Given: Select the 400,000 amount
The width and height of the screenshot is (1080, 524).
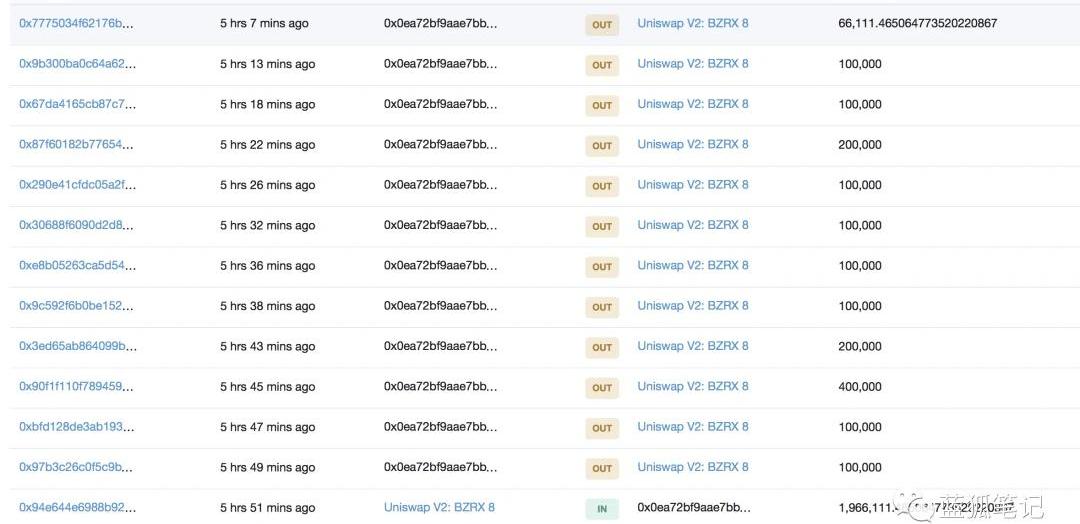Looking at the screenshot, I should 860,386.
